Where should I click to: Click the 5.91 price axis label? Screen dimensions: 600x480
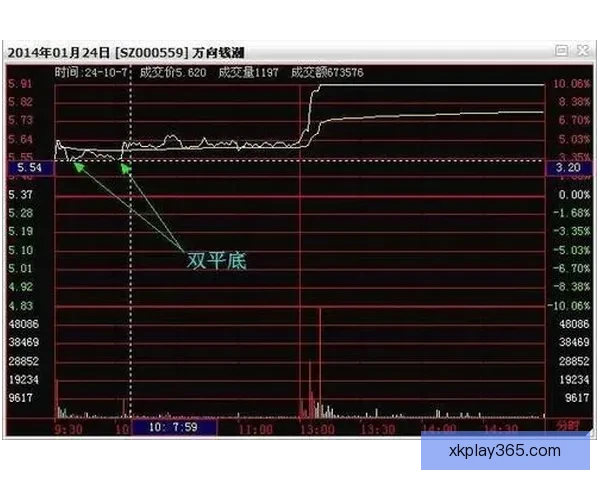pyautogui.click(x=20, y=83)
